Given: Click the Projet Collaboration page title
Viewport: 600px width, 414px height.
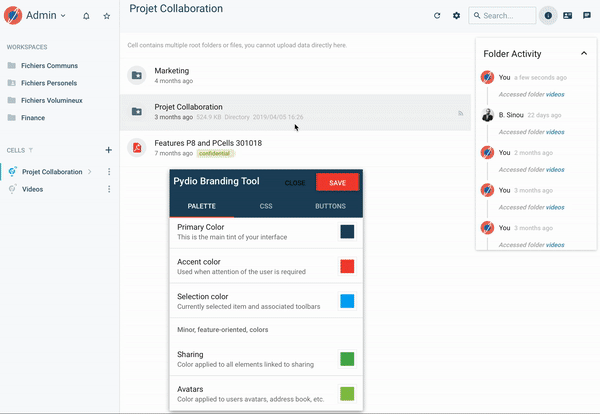Looking at the screenshot, I should (x=176, y=9).
